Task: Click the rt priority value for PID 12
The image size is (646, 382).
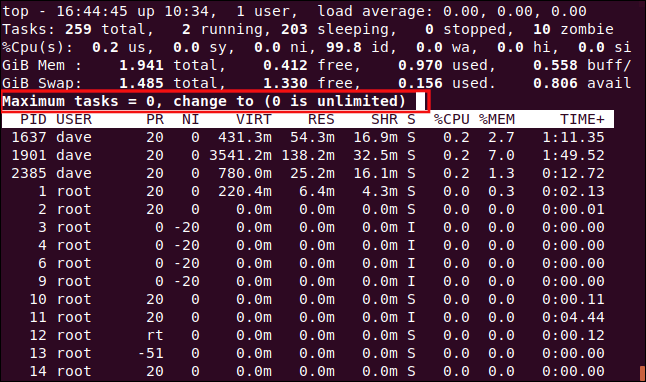Action: 155,335
